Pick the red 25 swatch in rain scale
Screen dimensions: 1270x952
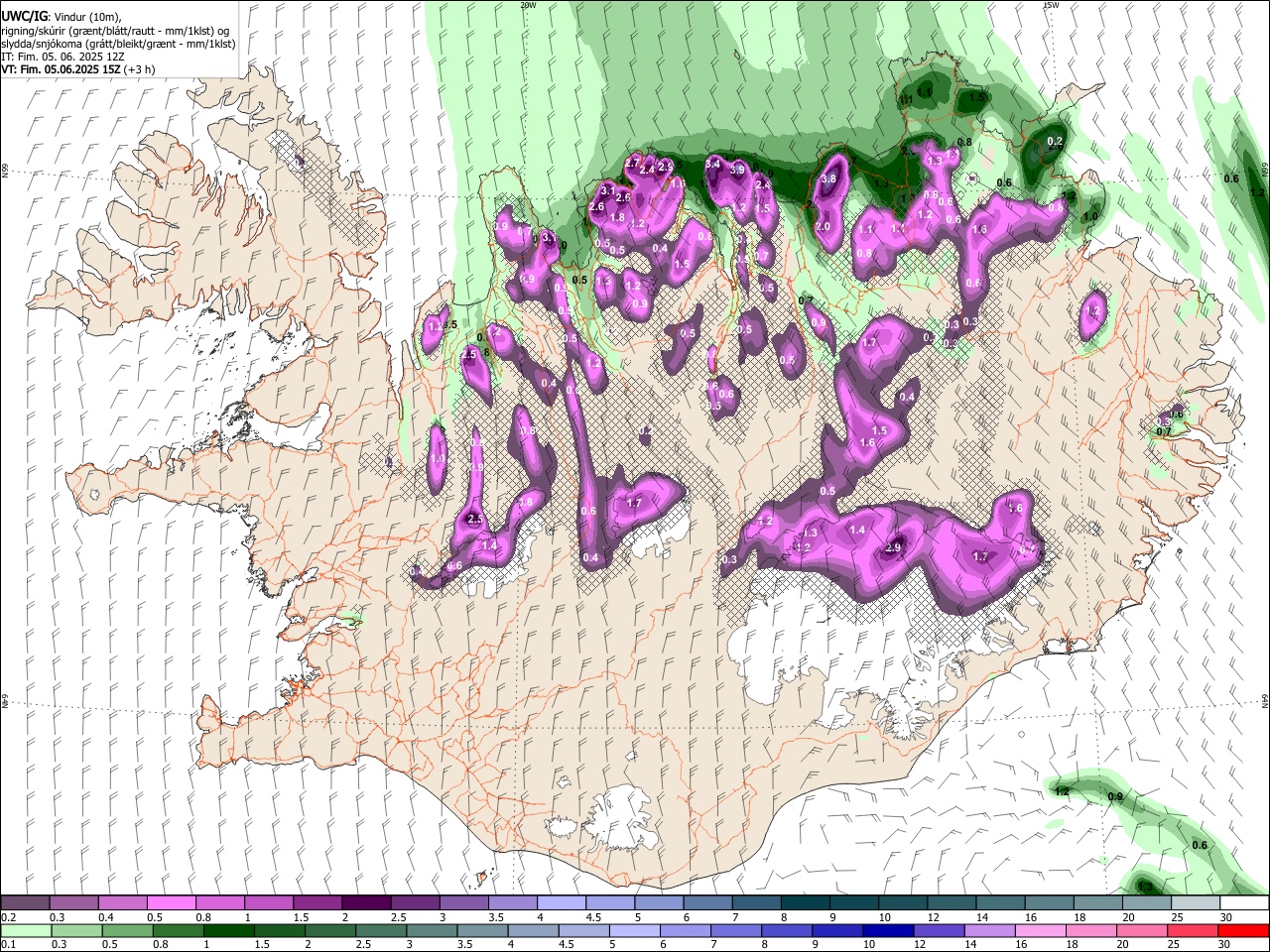[1193, 930]
